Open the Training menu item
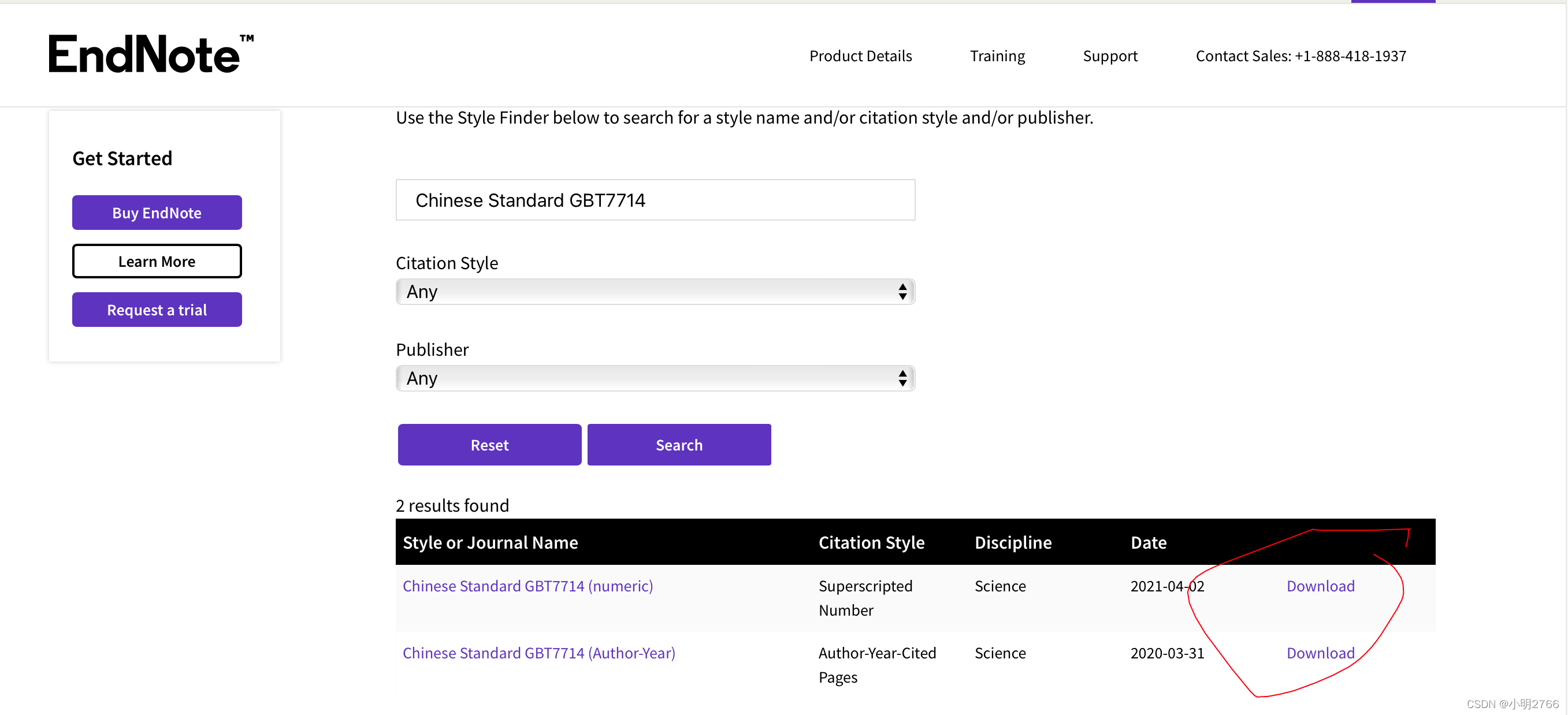The height and width of the screenshot is (715, 1568). [x=997, y=56]
